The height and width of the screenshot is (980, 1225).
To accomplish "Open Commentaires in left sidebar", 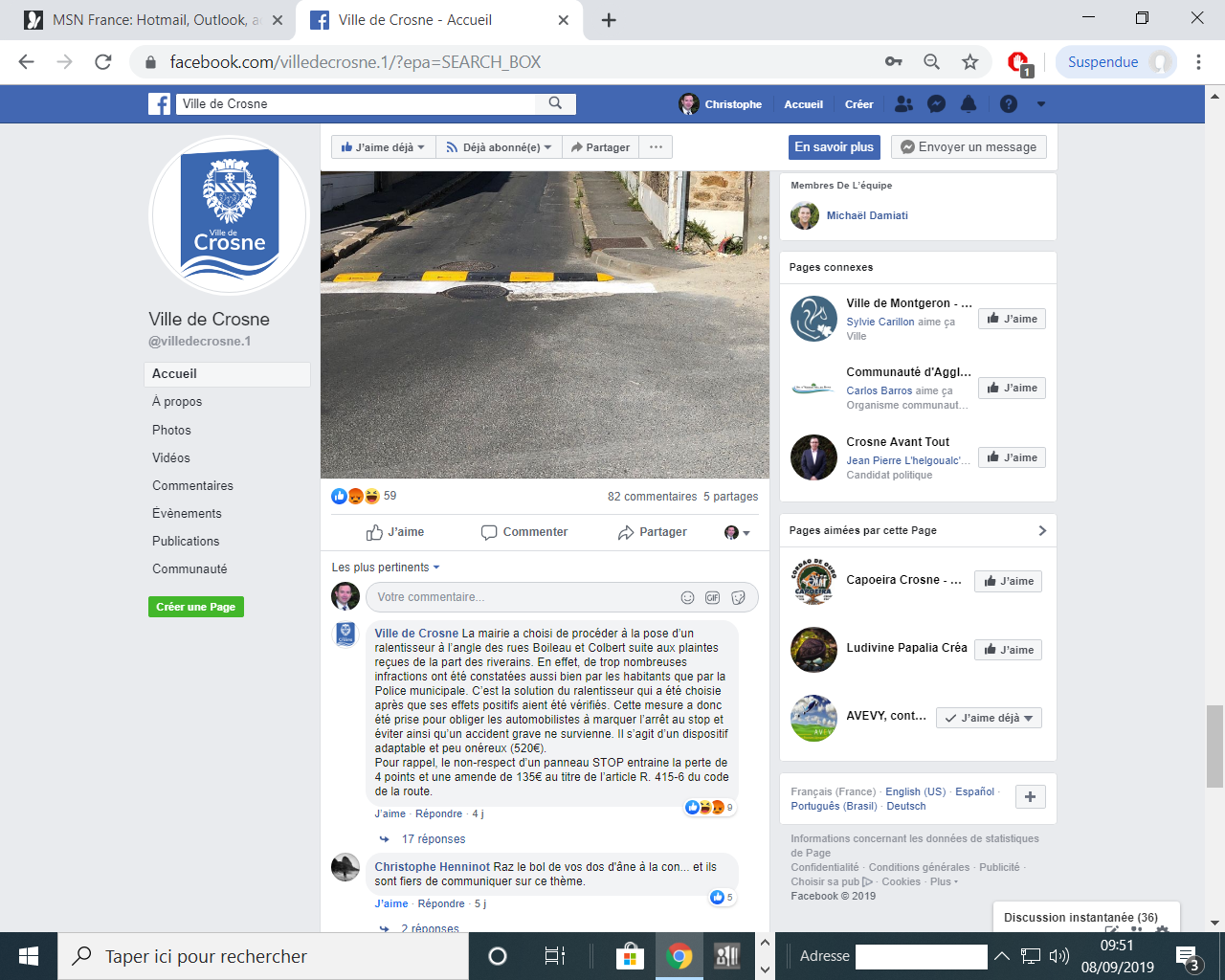I will tap(192, 485).
